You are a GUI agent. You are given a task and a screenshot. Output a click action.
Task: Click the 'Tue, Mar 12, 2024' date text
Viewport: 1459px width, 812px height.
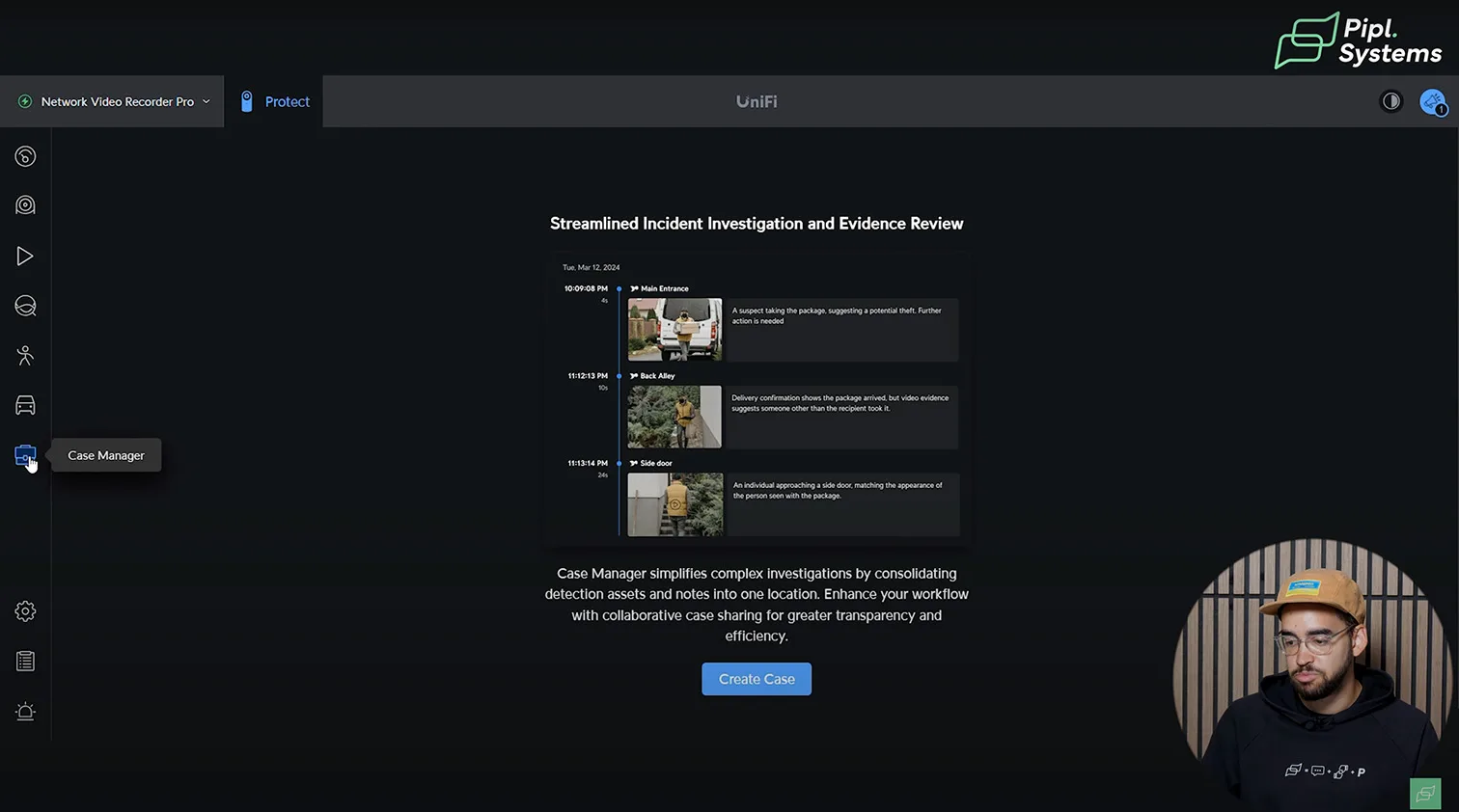coord(592,267)
